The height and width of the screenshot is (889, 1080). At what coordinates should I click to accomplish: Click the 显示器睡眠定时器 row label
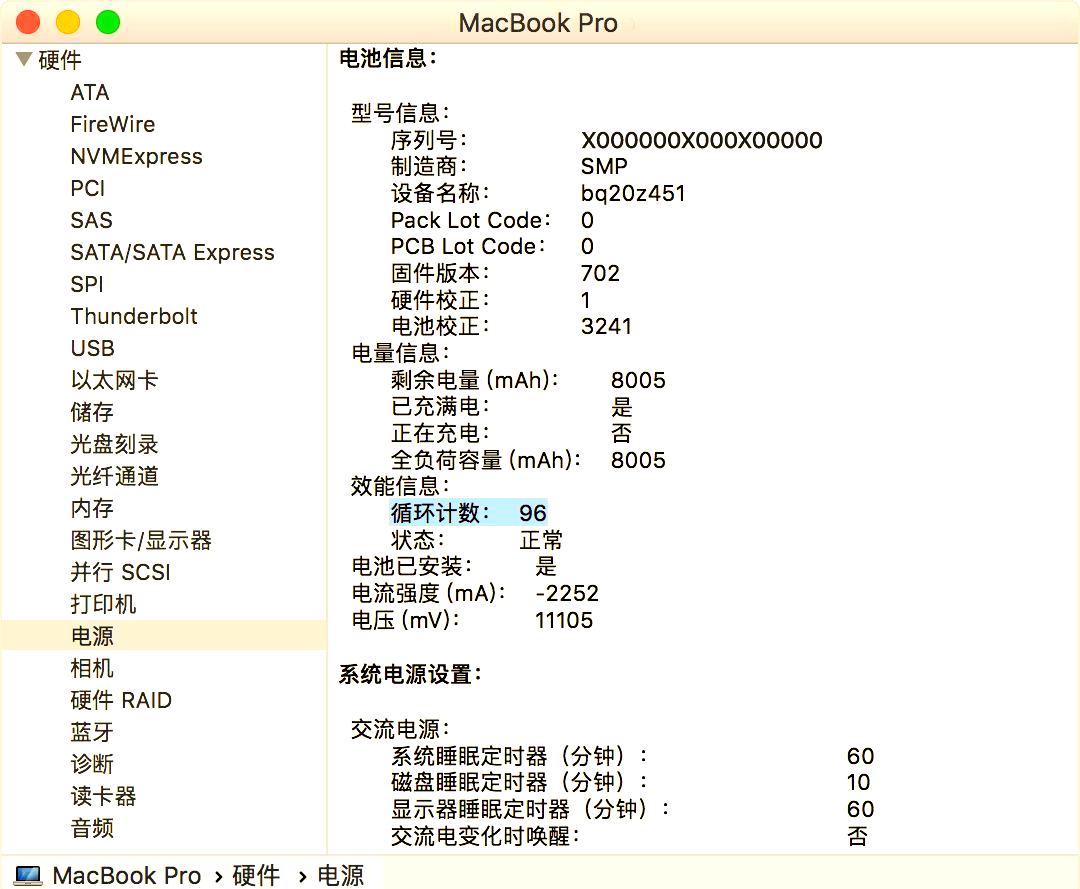pyautogui.click(x=530, y=809)
